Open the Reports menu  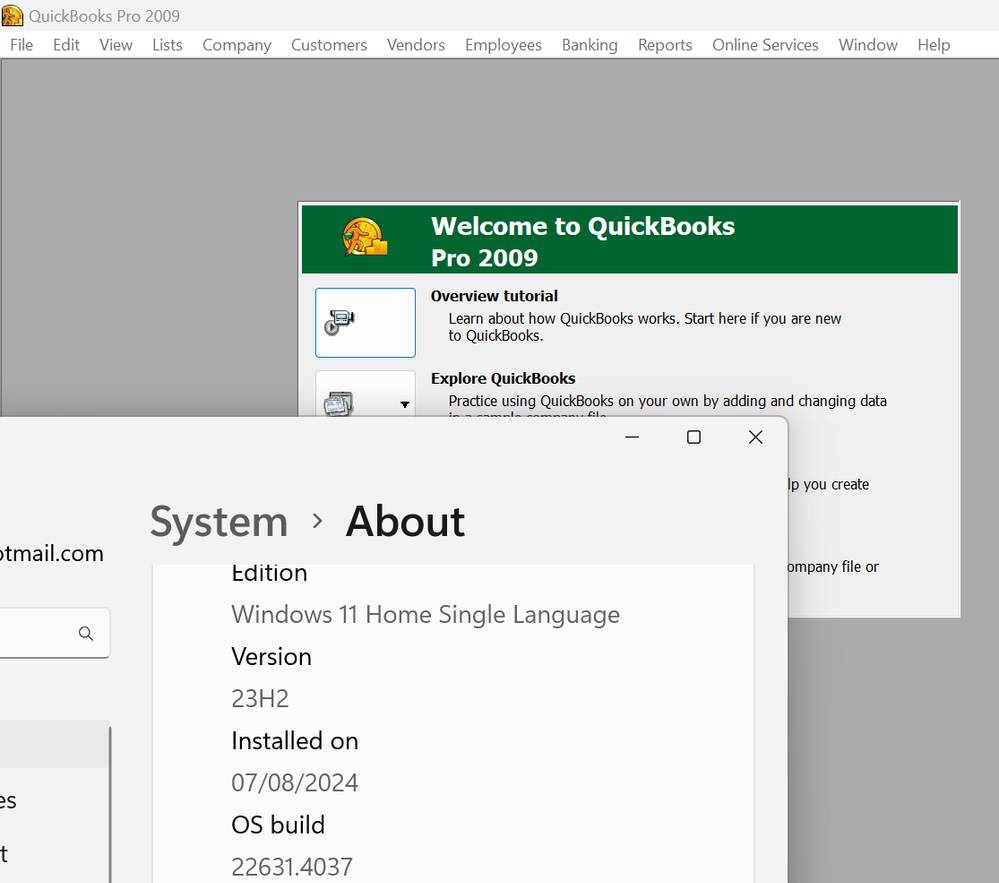click(665, 45)
